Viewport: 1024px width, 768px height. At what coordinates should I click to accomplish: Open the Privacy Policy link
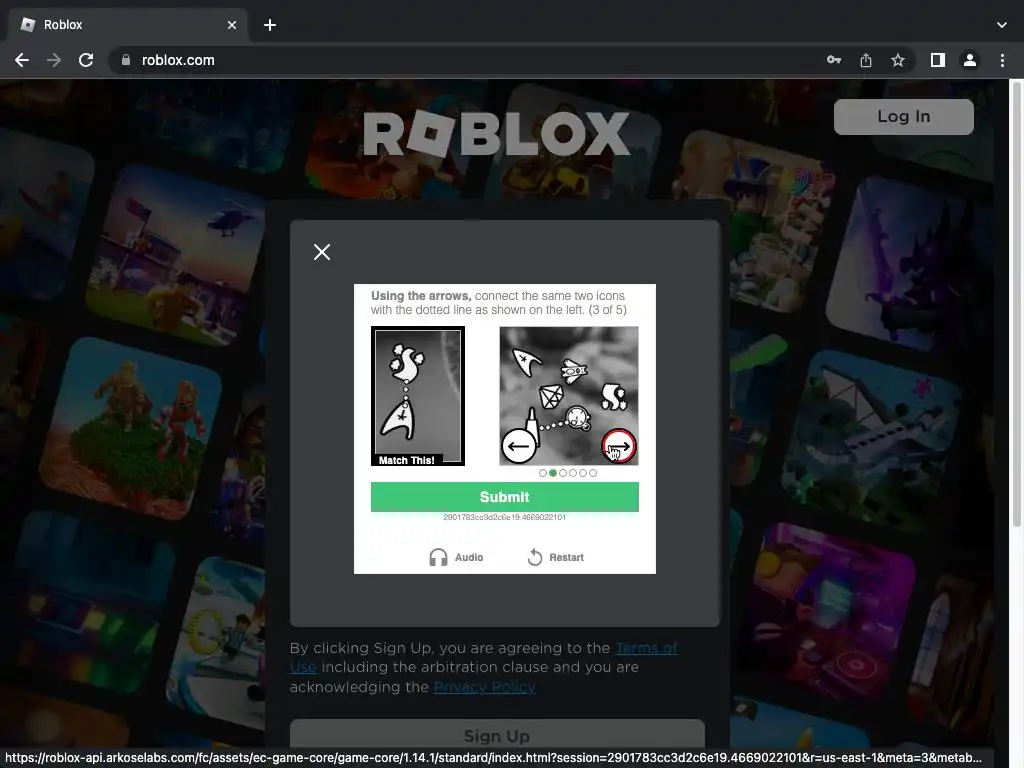point(485,687)
